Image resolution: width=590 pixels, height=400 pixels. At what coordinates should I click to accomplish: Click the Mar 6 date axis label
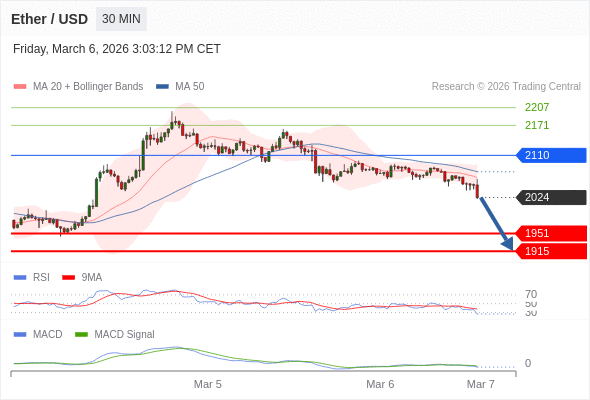click(x=380, y=384)
